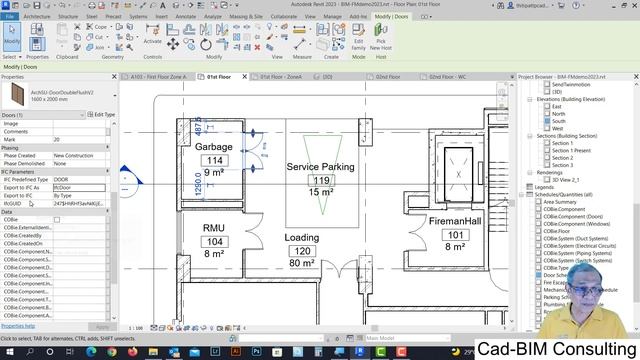Toggle the Properties palette ribbon button
Screen dimensions: 640x360
point(37,44)
